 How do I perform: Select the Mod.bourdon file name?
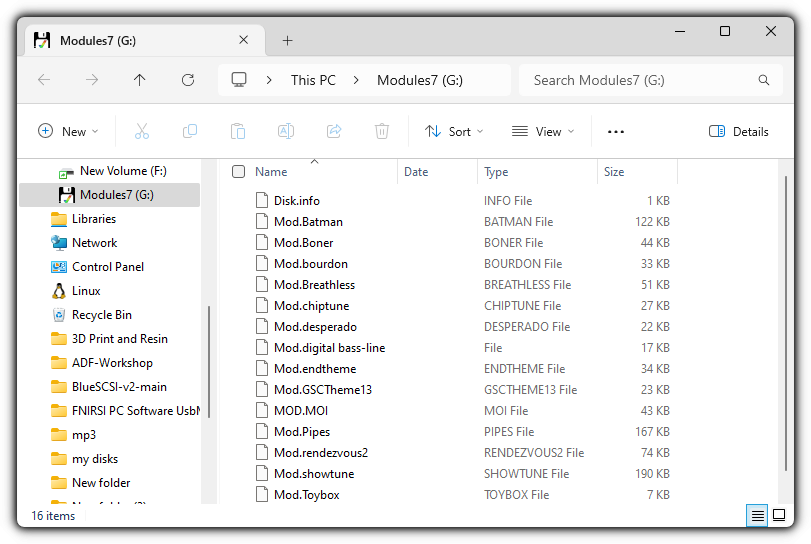311,264
